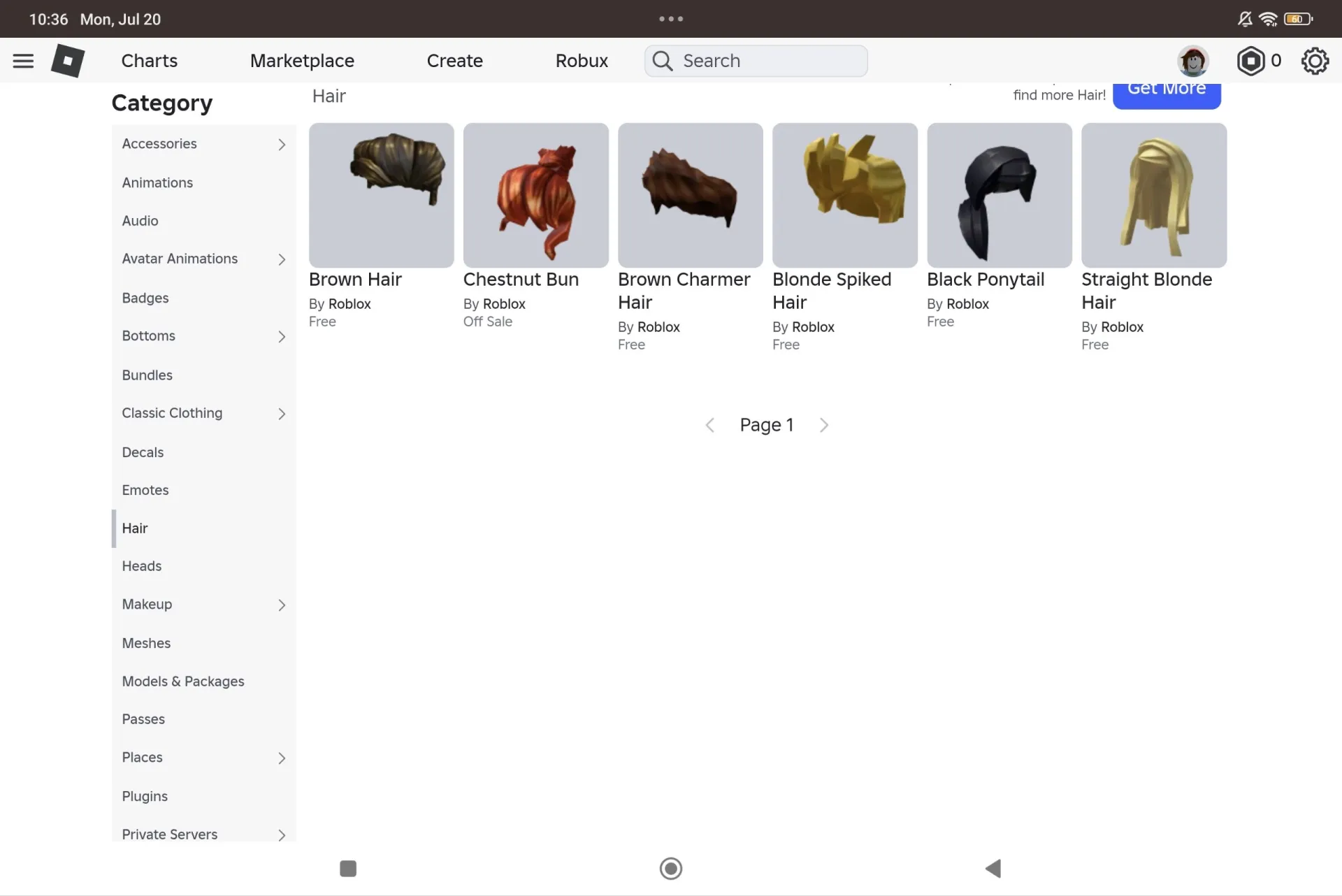The image size is (1342, 896).
Task: Open the Charts tab
Action: 150,61
